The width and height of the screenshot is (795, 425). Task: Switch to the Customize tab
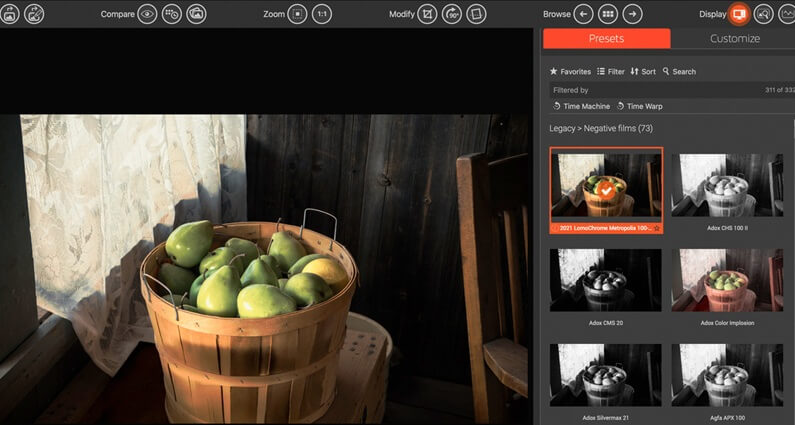click(734, 39)
